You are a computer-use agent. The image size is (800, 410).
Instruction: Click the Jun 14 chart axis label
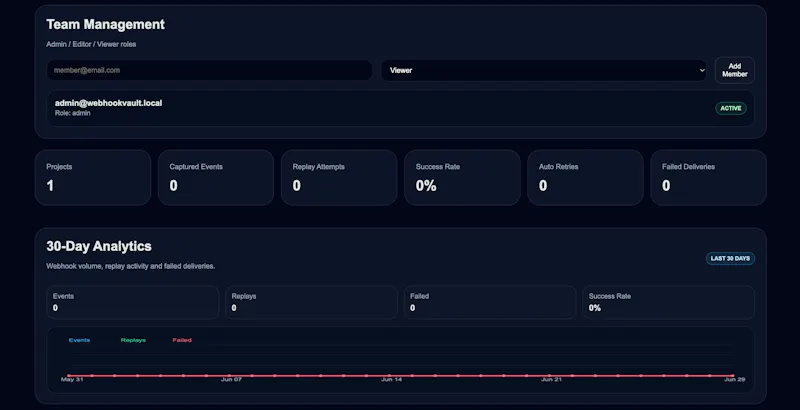pos(391,379)
